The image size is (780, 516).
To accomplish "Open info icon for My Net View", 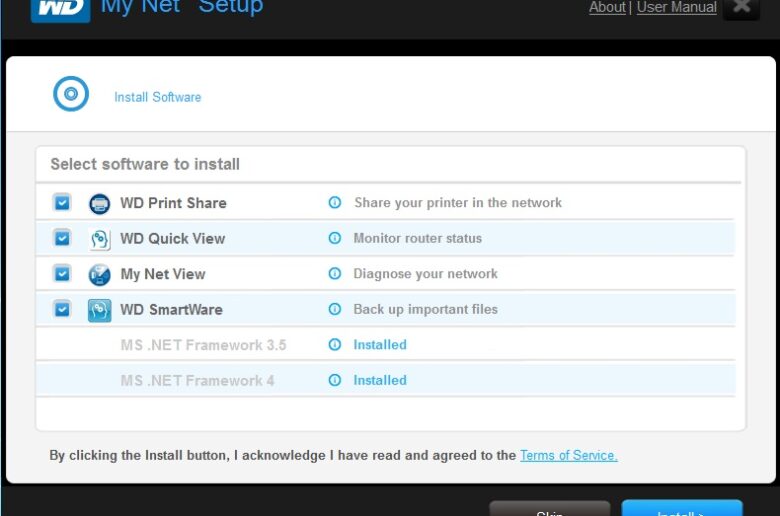I will coord(335,274).
